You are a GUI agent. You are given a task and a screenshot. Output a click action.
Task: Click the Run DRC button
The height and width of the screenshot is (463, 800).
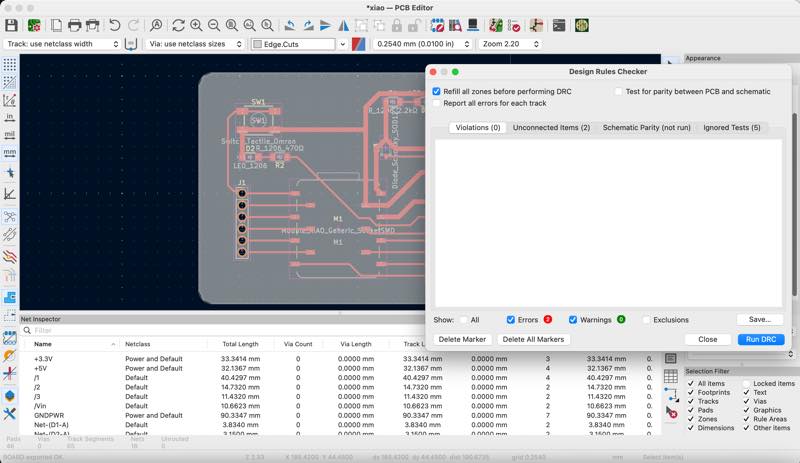point(761,339)
